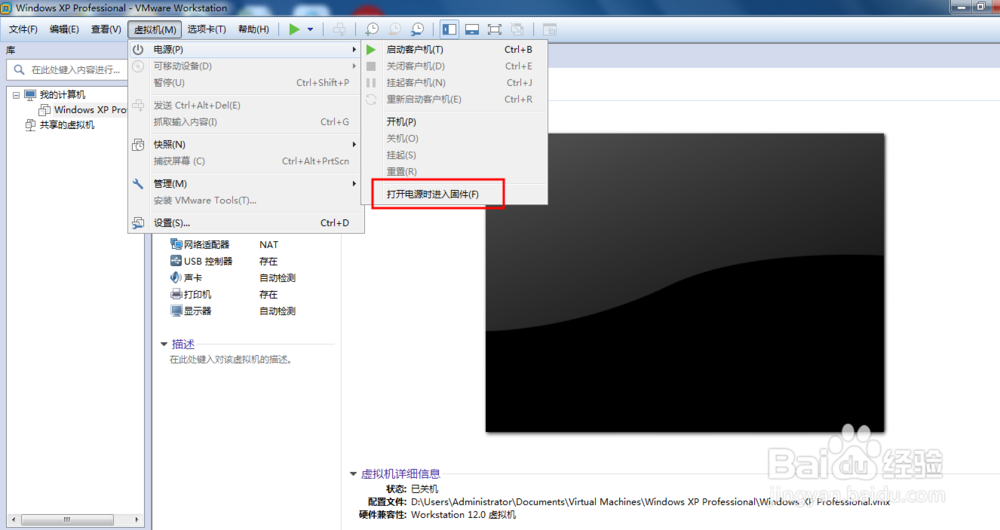1000x530 pixels.
Task: Click the 配置文件 path text
Action: click(x=650, y=502)
